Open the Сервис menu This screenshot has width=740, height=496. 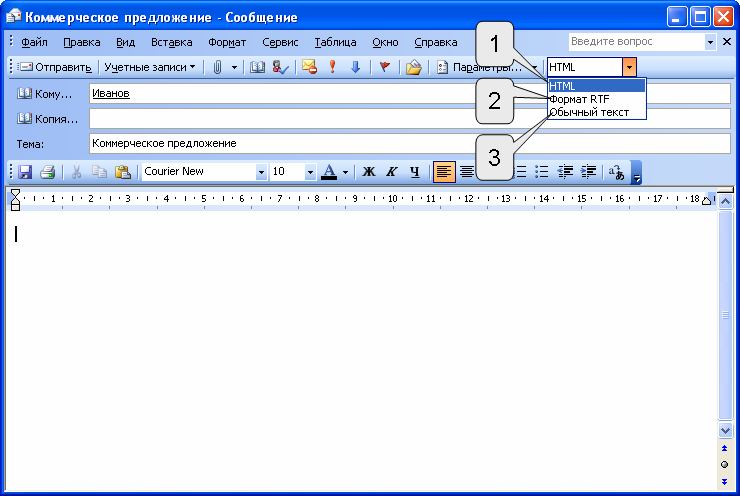coord(280,42)
